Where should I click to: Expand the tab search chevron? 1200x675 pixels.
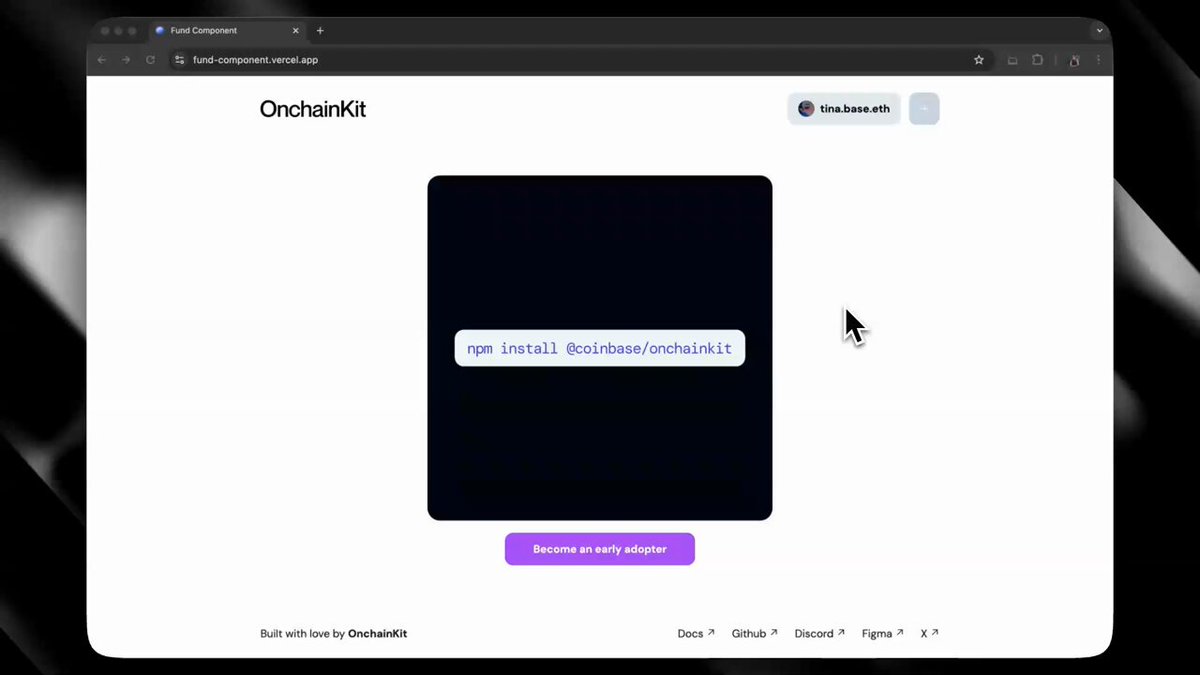click(x=1099, y=30)
